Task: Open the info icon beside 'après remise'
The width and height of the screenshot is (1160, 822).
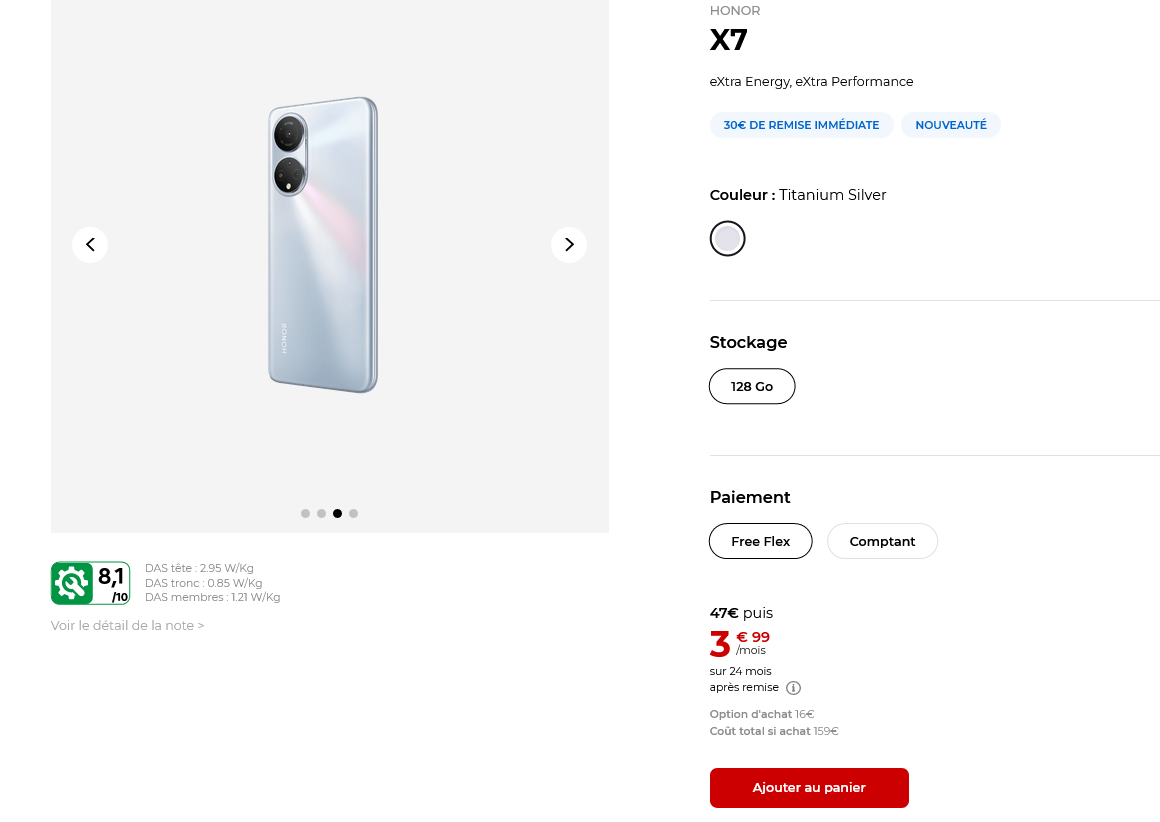Action: pos(793,688)
